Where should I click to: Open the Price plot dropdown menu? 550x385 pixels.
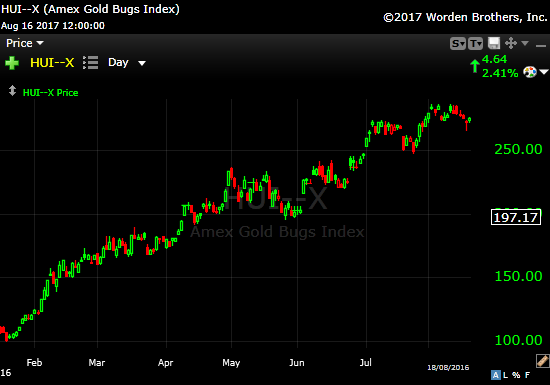[25, 43]
